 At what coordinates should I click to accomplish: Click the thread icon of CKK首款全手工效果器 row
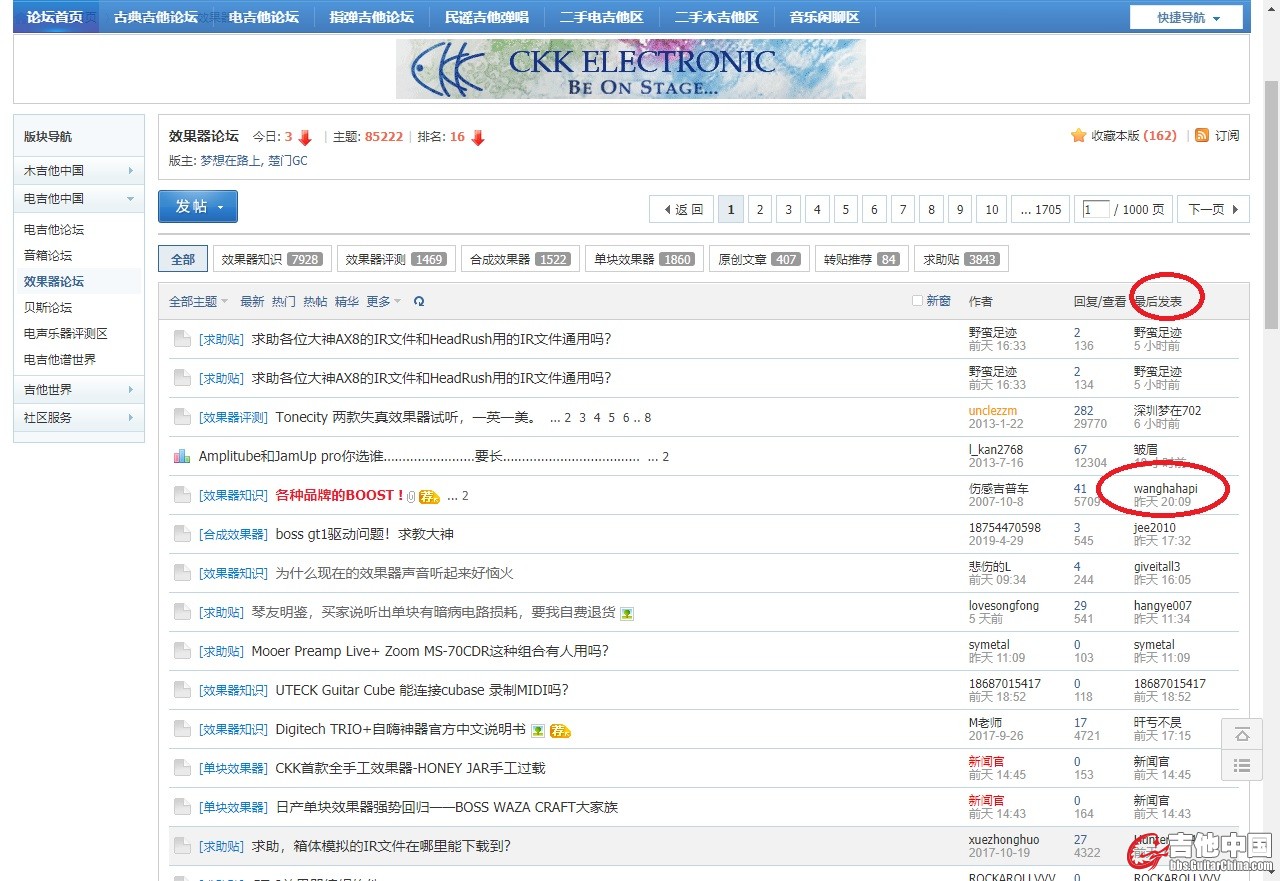[x=181, y=768]
